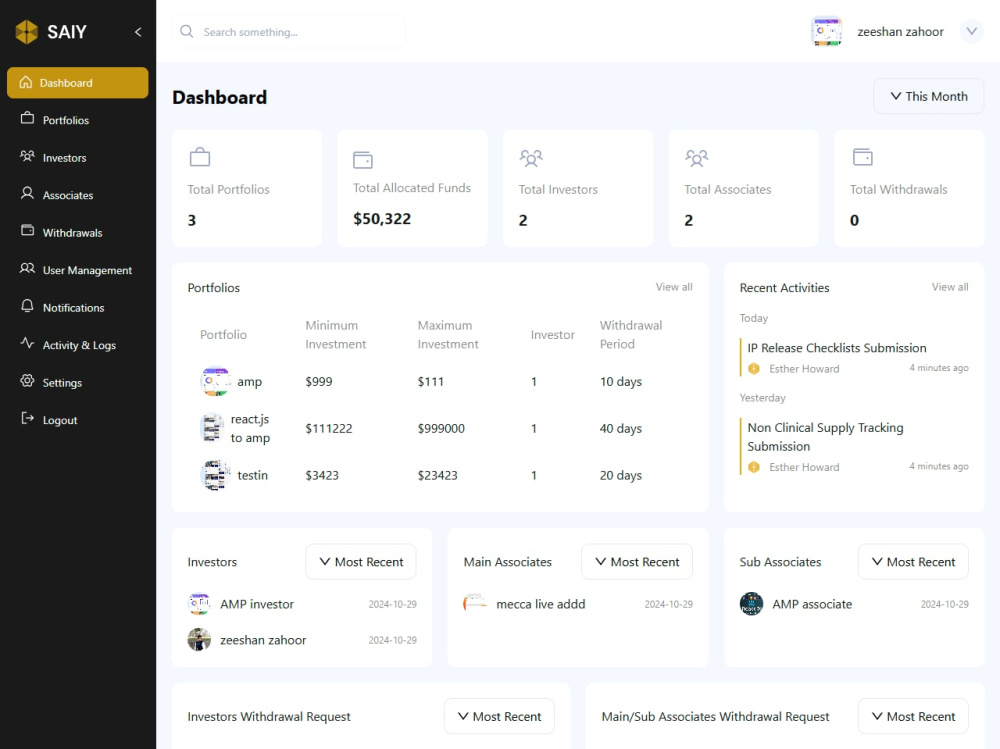Screen dimensions: 1000x749
Task: Click AMP investor avatar
Action: click(x=199, y=604)
